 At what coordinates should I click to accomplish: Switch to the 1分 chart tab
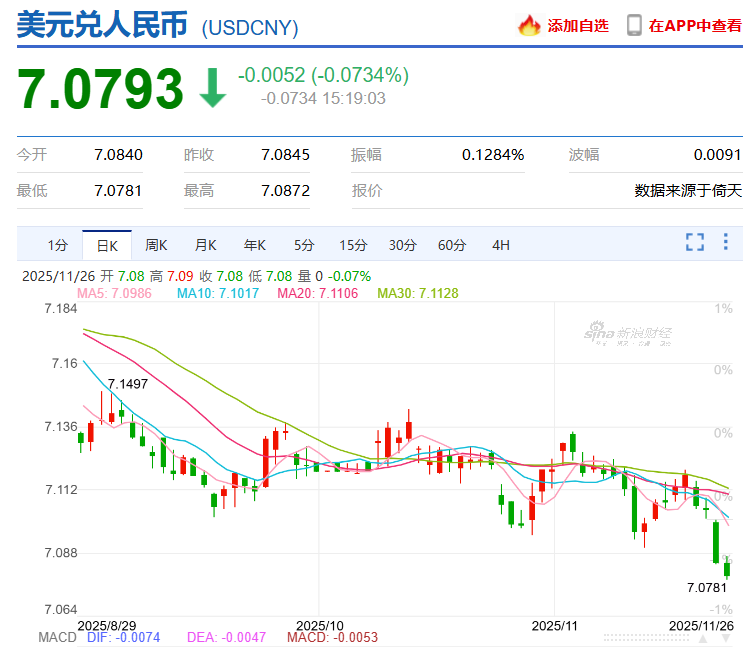(57, 245)
